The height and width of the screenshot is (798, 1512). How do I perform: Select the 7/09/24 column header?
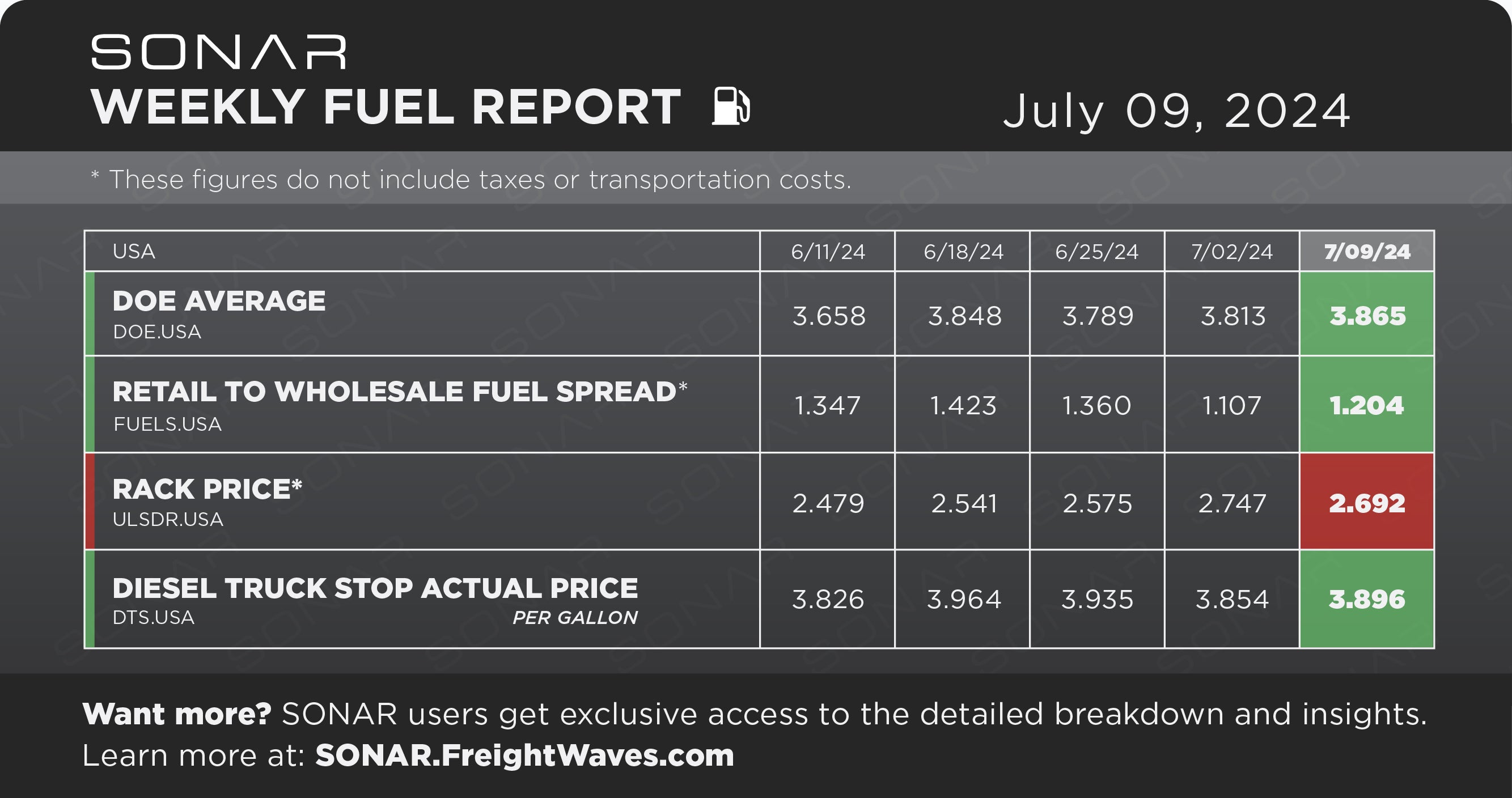pos(1366,251)
